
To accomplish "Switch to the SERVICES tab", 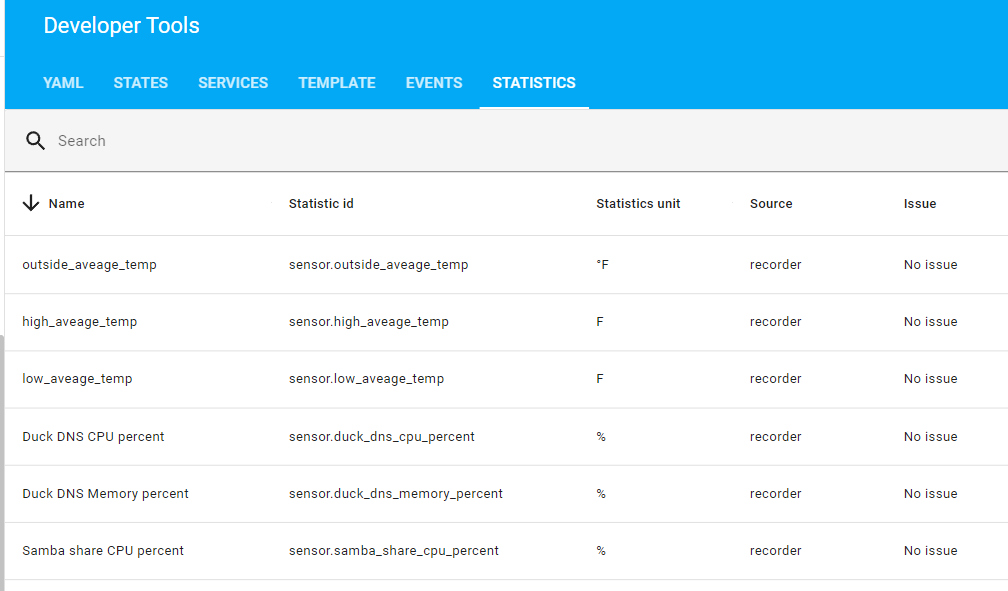I will (233, 83).
